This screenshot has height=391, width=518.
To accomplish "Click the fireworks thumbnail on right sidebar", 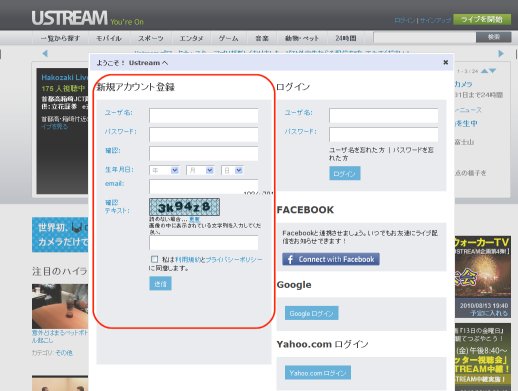I will pyautogui.click(x=483, y=277).
